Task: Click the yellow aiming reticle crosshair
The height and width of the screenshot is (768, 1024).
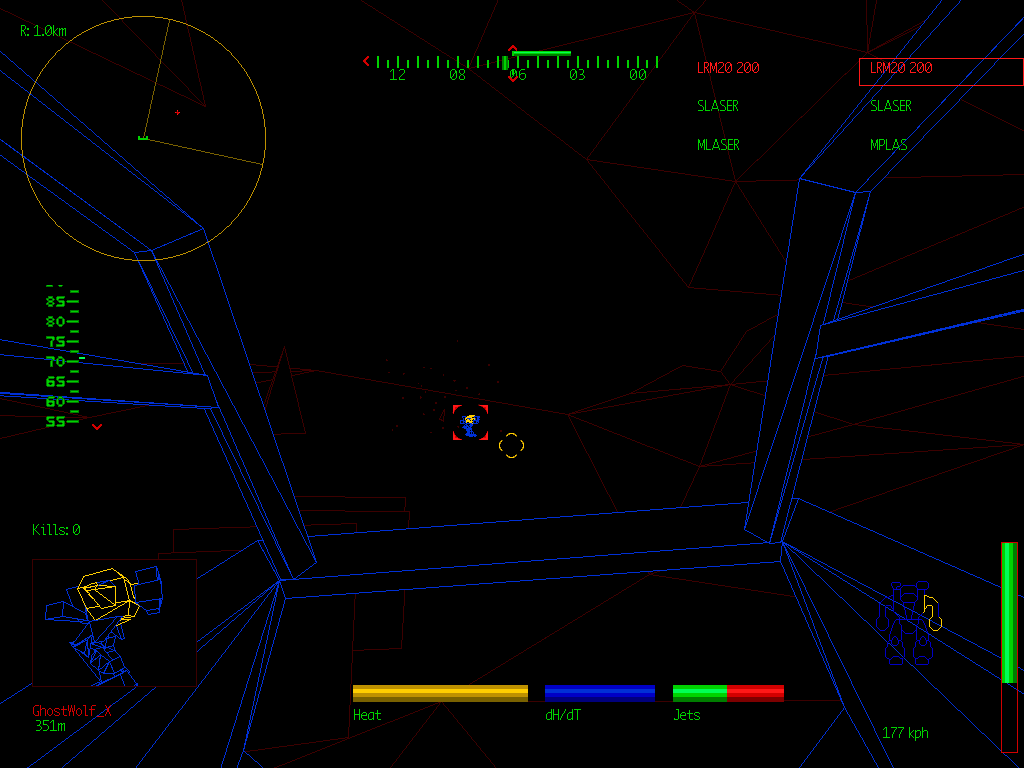Action: 511,446
